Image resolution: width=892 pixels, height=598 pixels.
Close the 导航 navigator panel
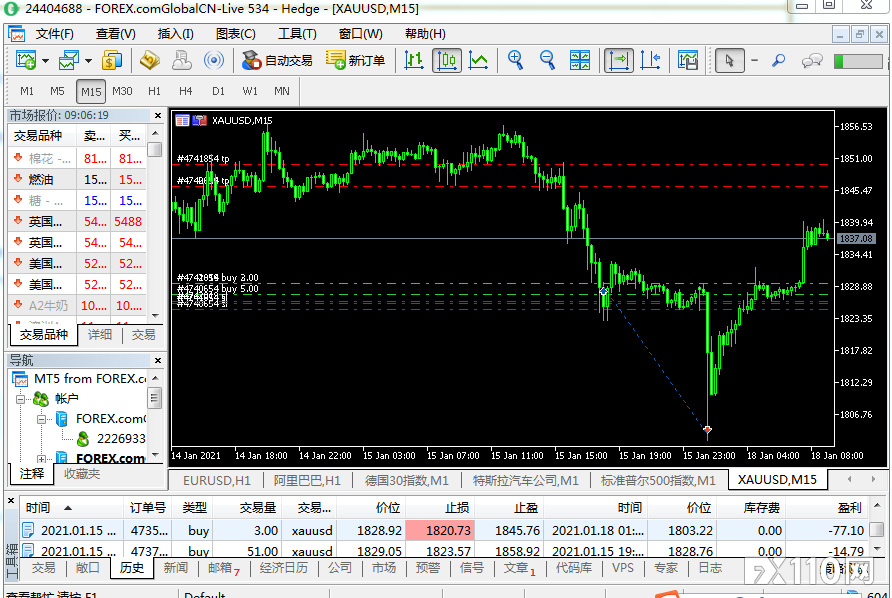pos(158,360)
